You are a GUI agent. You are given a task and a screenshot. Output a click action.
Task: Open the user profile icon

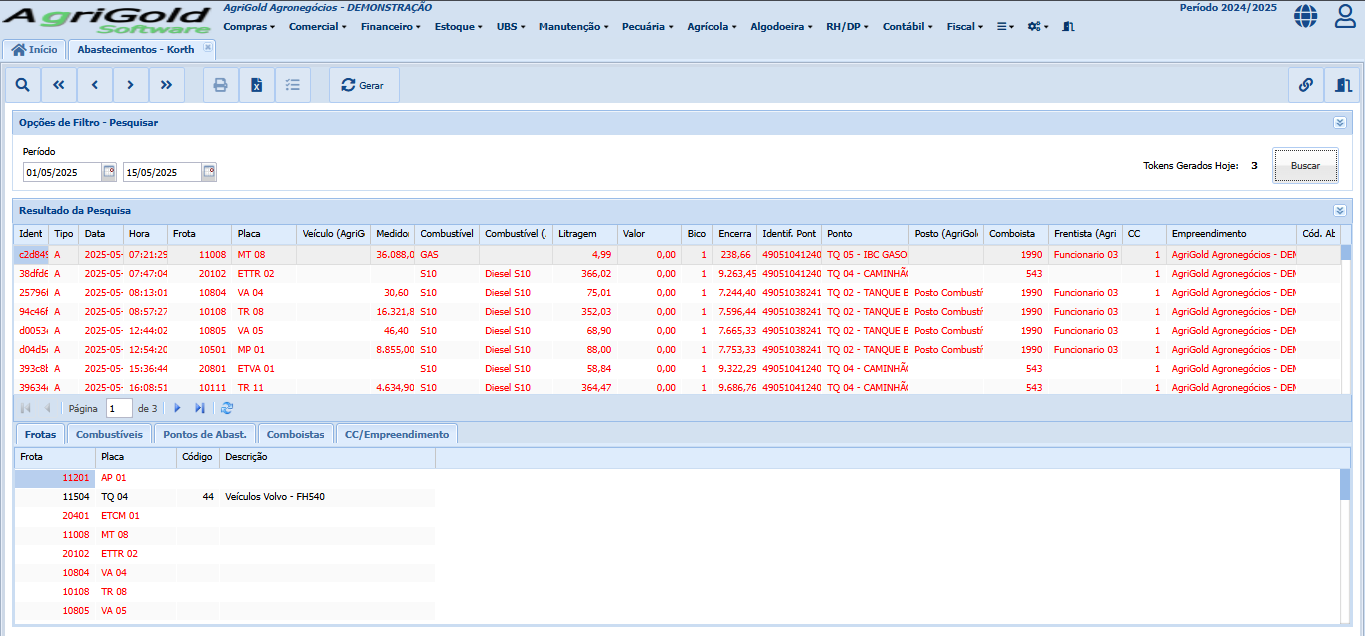click(x=1346, y=15)
